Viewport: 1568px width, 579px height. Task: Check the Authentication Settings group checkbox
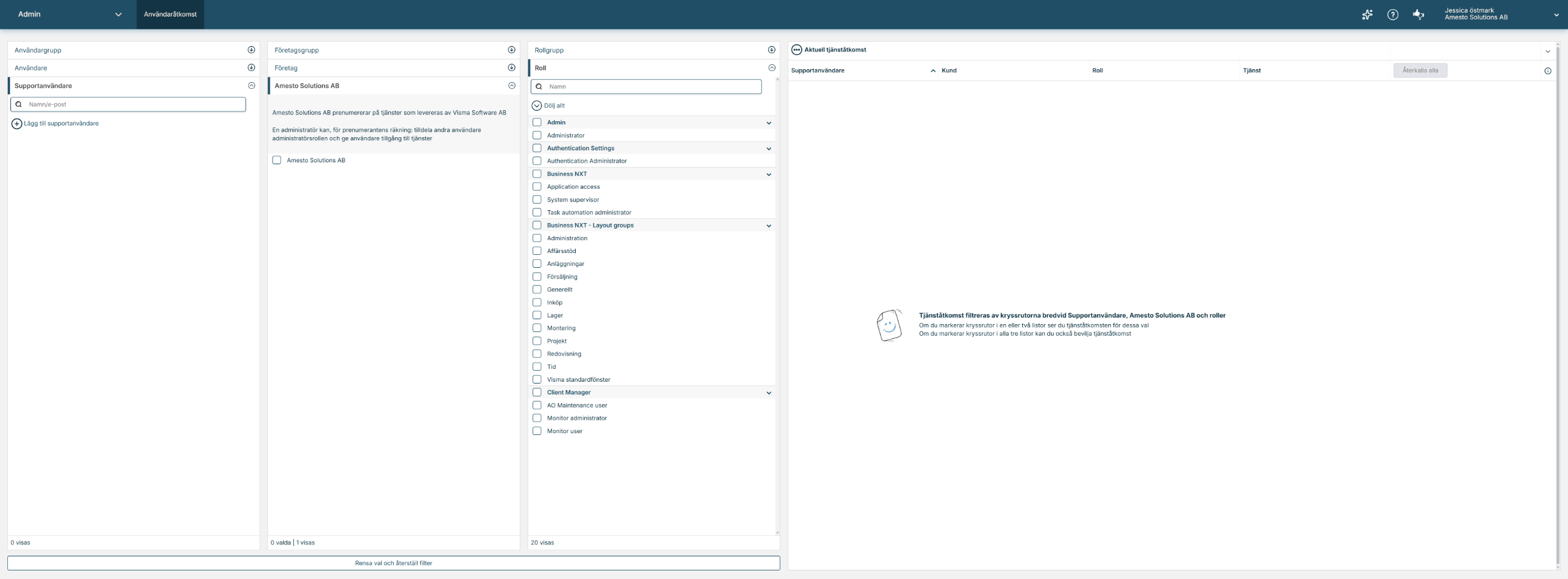(x=537, y=148)
